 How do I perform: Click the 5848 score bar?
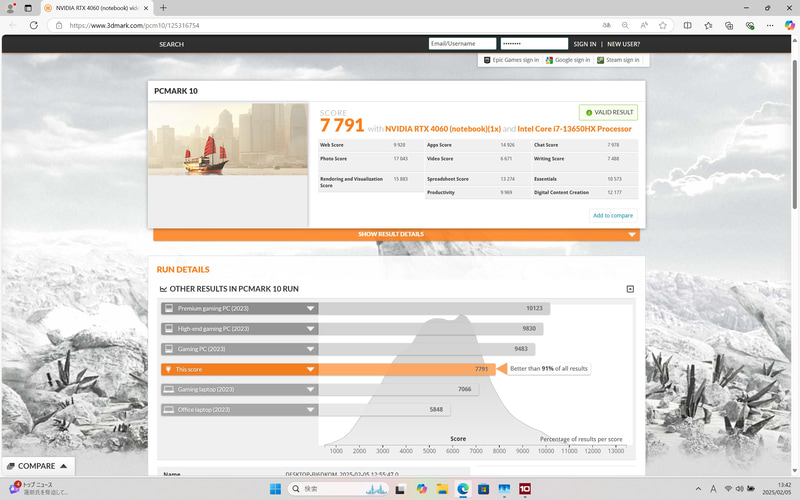coord(385,410)
